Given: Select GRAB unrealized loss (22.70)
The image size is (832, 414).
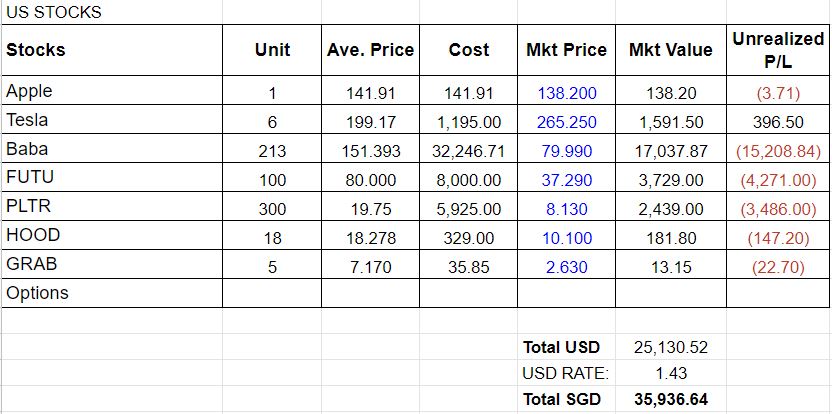Looking at the screenshot, I should tap(778, 267).
